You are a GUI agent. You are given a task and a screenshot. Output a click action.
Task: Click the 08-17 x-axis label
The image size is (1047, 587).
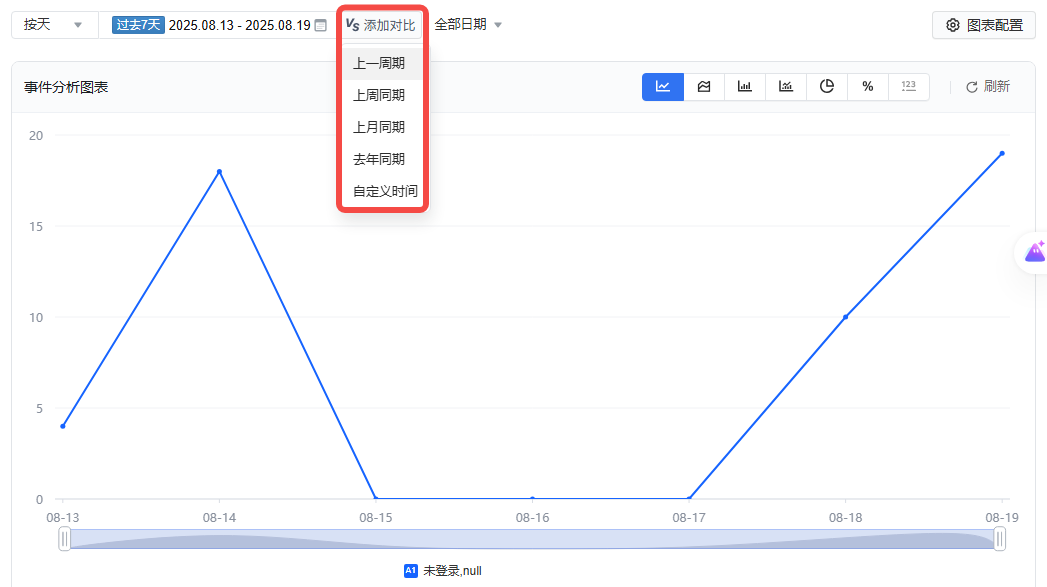pos(688,518)
